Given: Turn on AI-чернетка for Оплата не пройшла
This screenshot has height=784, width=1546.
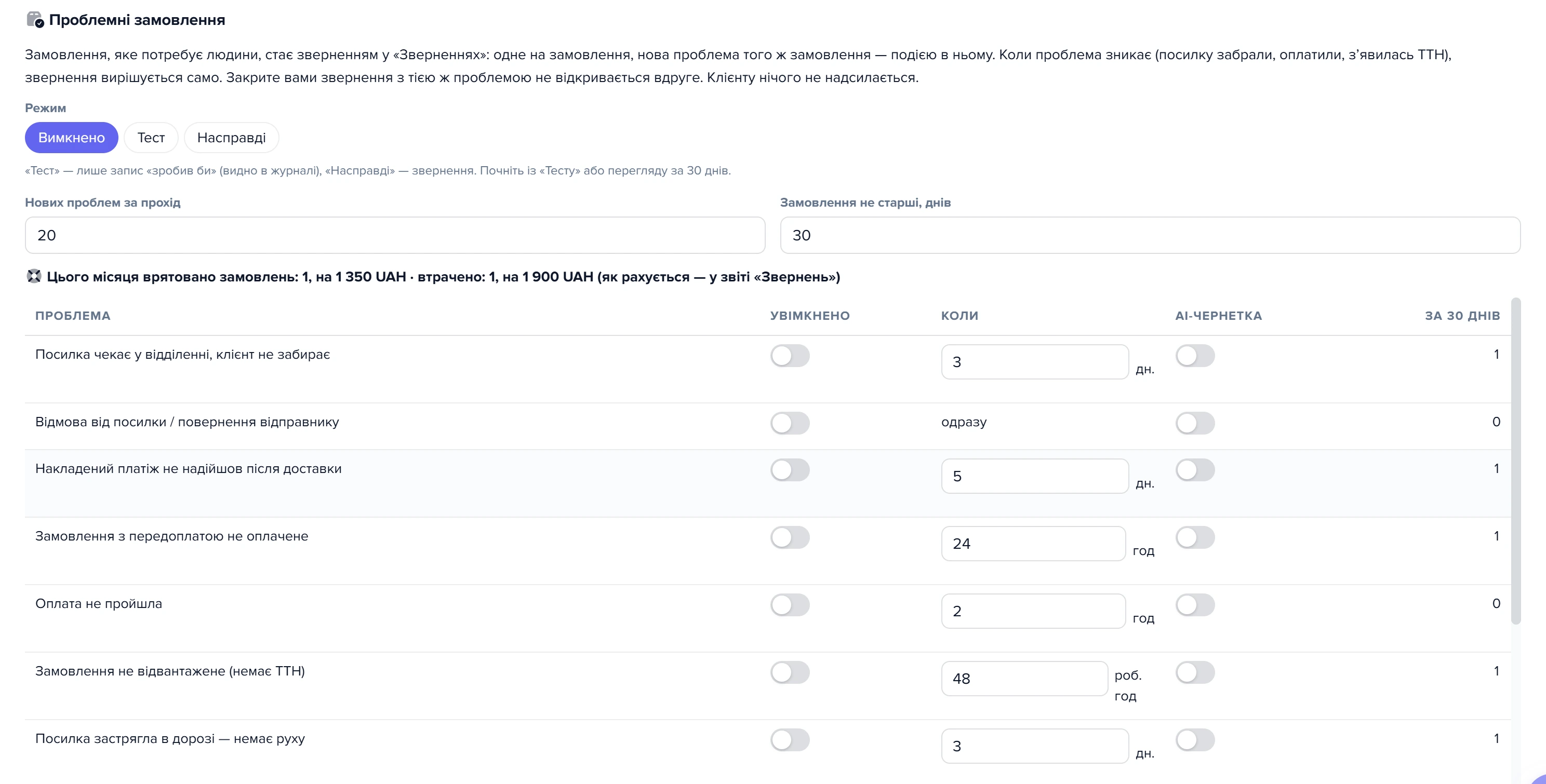Looking at the screenshot, I should [1195, 605].
